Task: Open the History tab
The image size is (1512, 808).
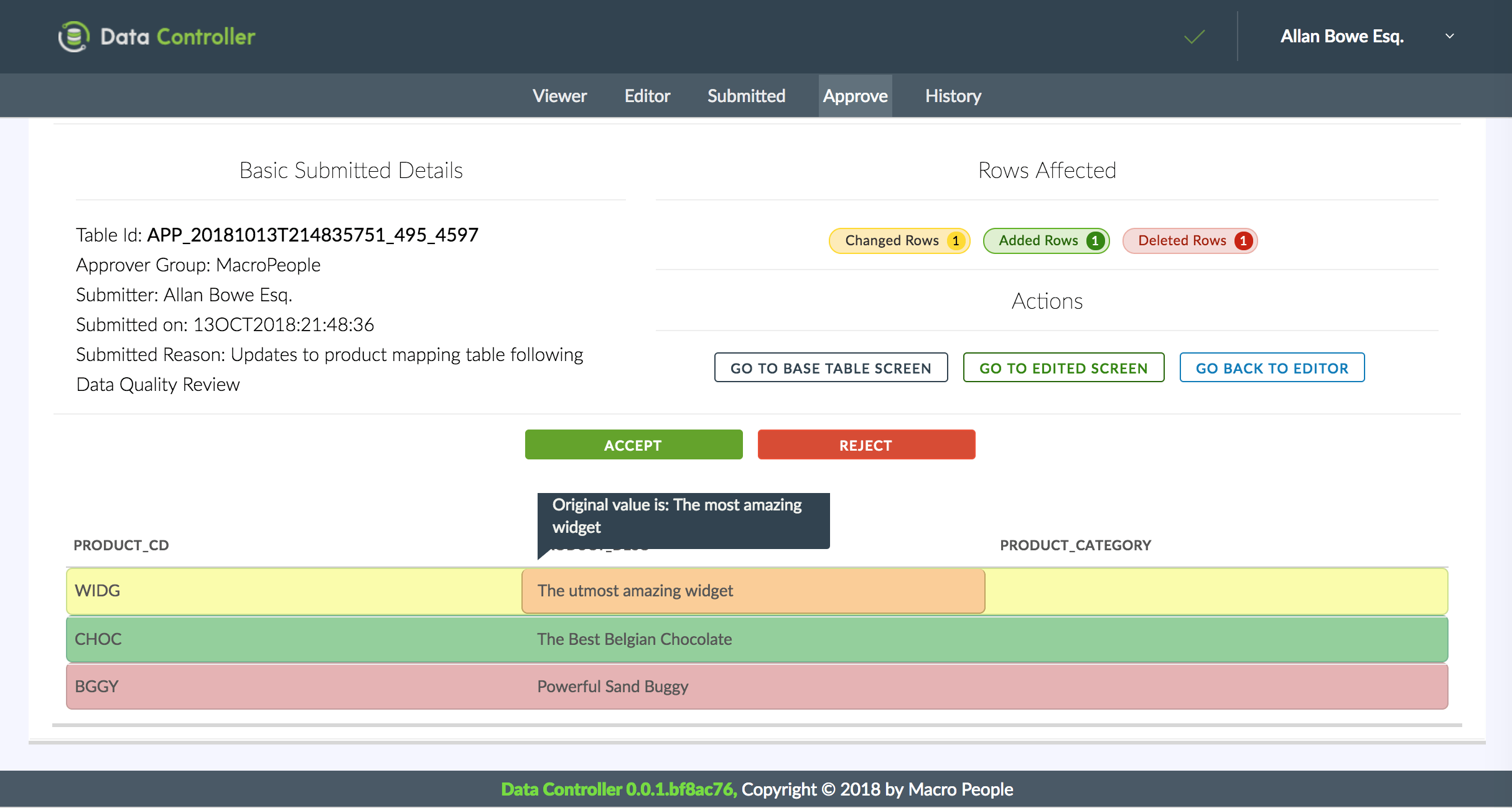Action: 953,96
